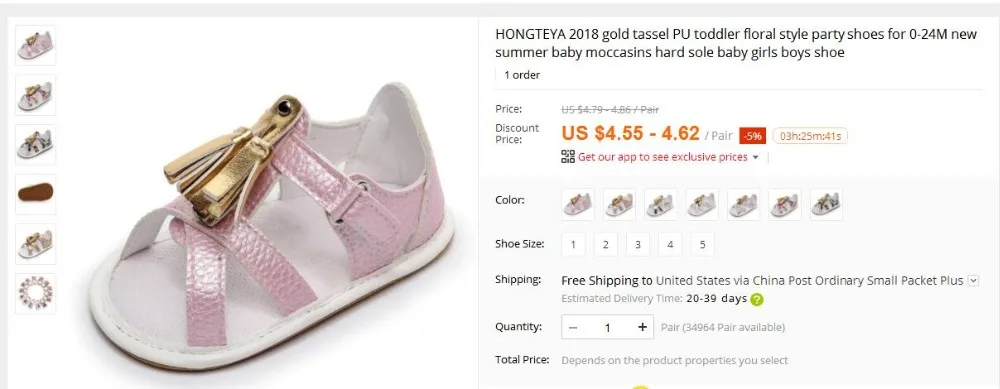Choose the fourth color option swatch
1000x389 pixels.
(702, 205)
